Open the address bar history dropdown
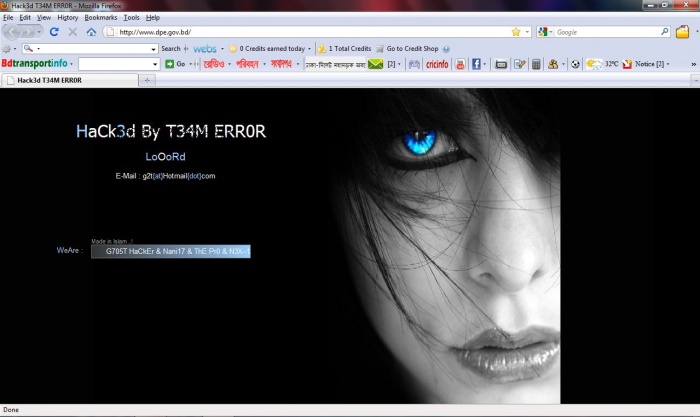Screen dimensions: 700x417 [527, 32]
